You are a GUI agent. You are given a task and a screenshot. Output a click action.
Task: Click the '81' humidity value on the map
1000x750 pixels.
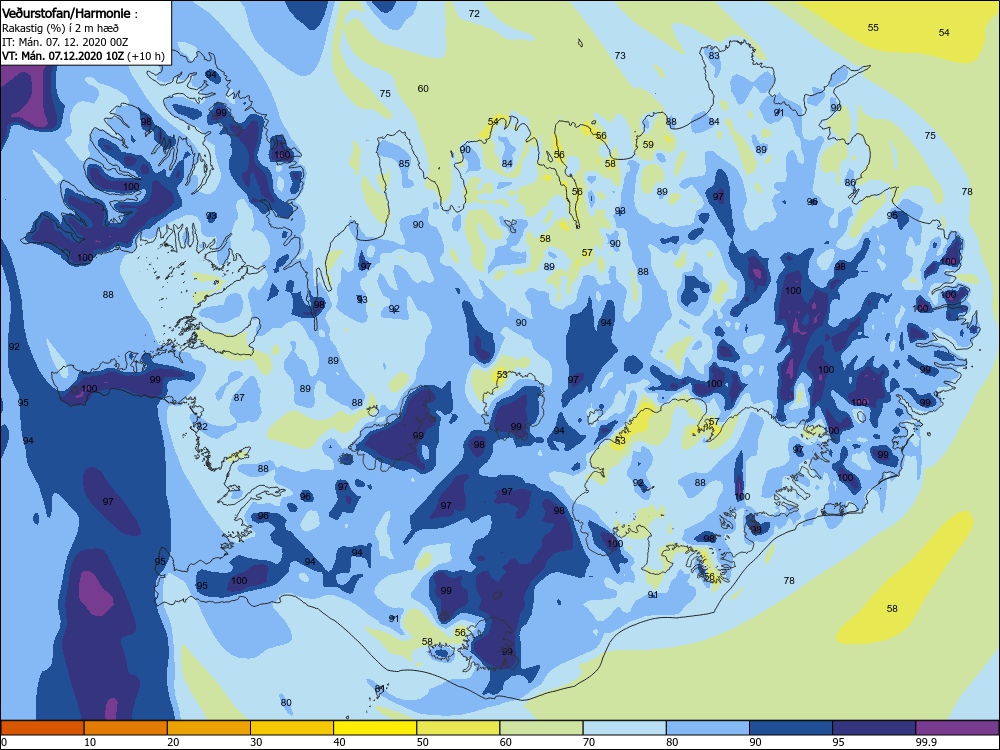point(380,689)
